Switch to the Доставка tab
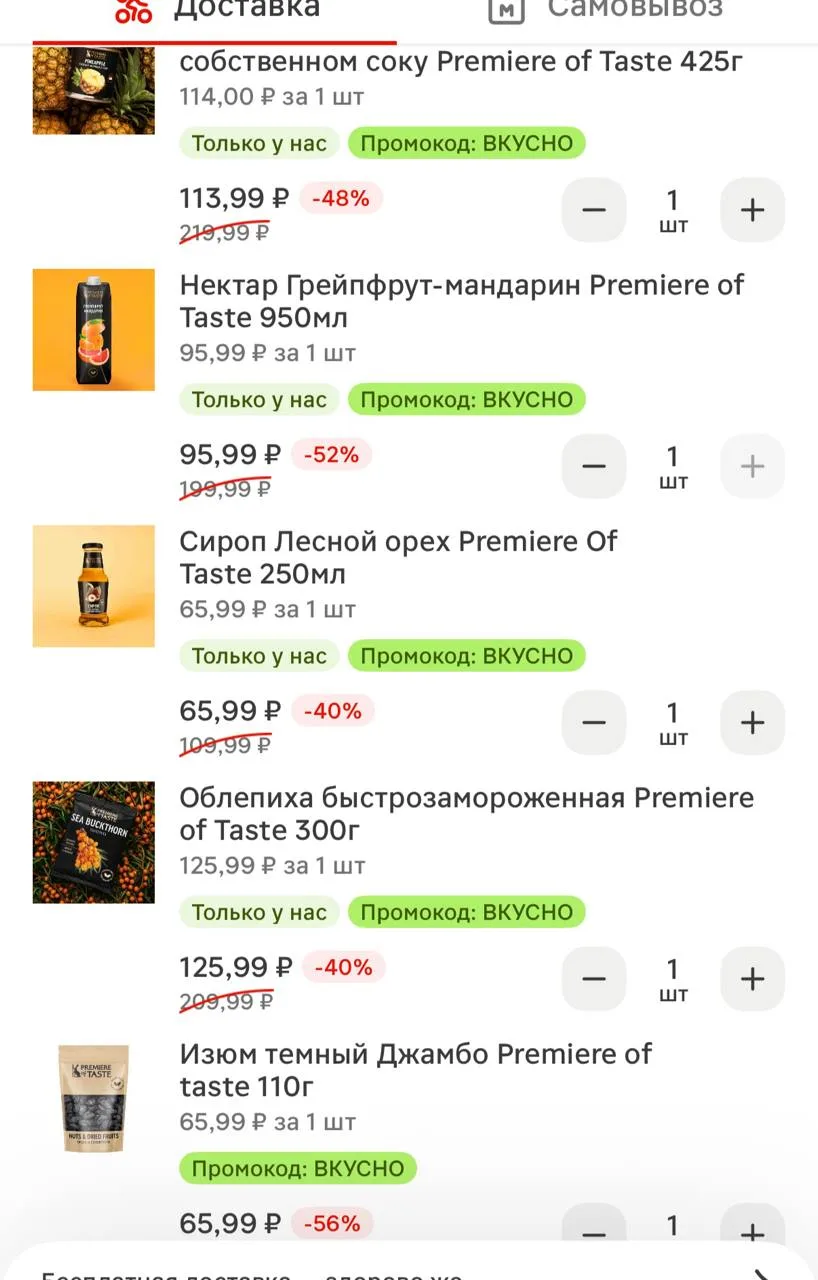 215,10
